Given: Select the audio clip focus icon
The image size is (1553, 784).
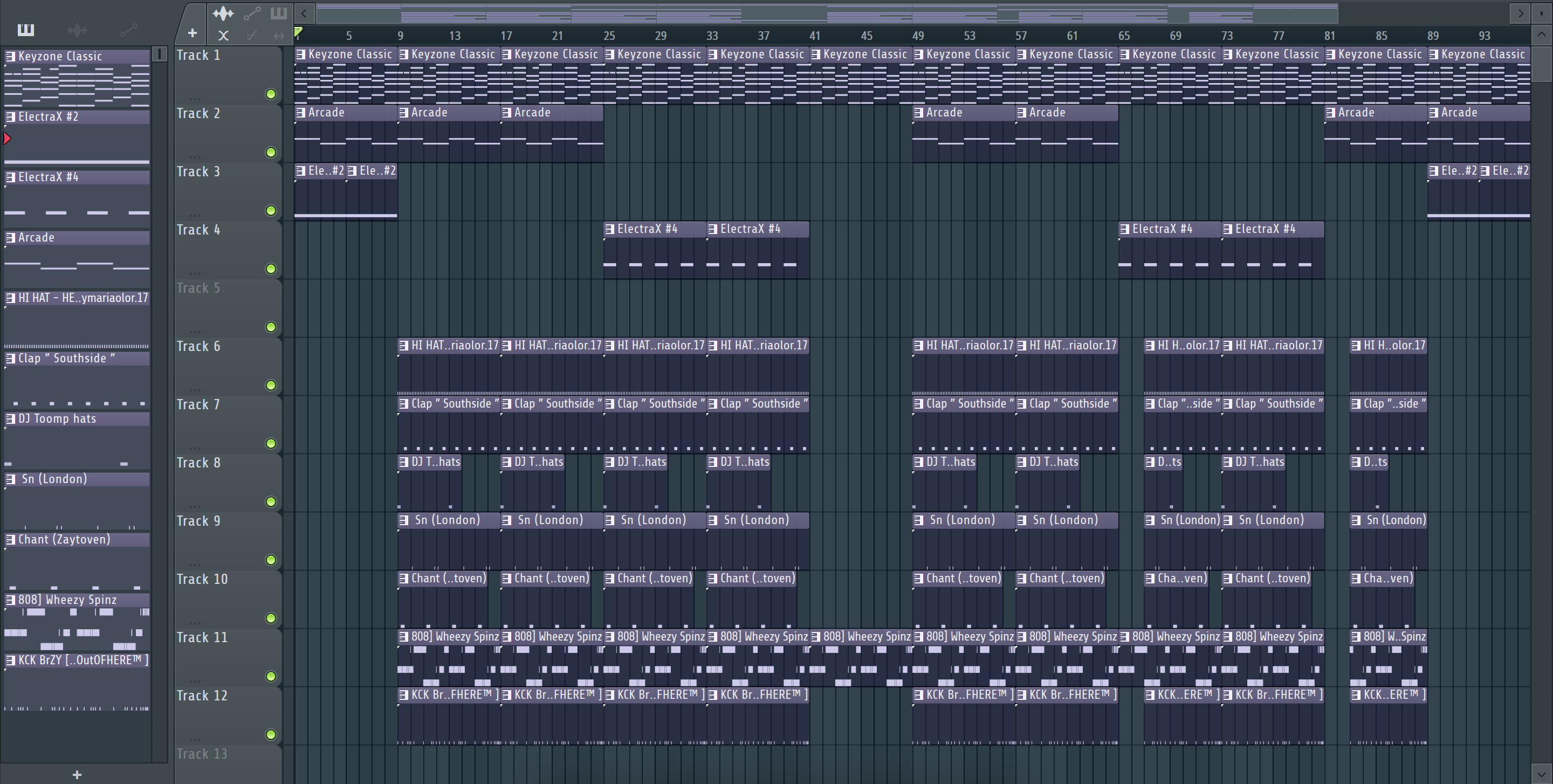Looking at the screenshot, I should [x=223, y=12].
